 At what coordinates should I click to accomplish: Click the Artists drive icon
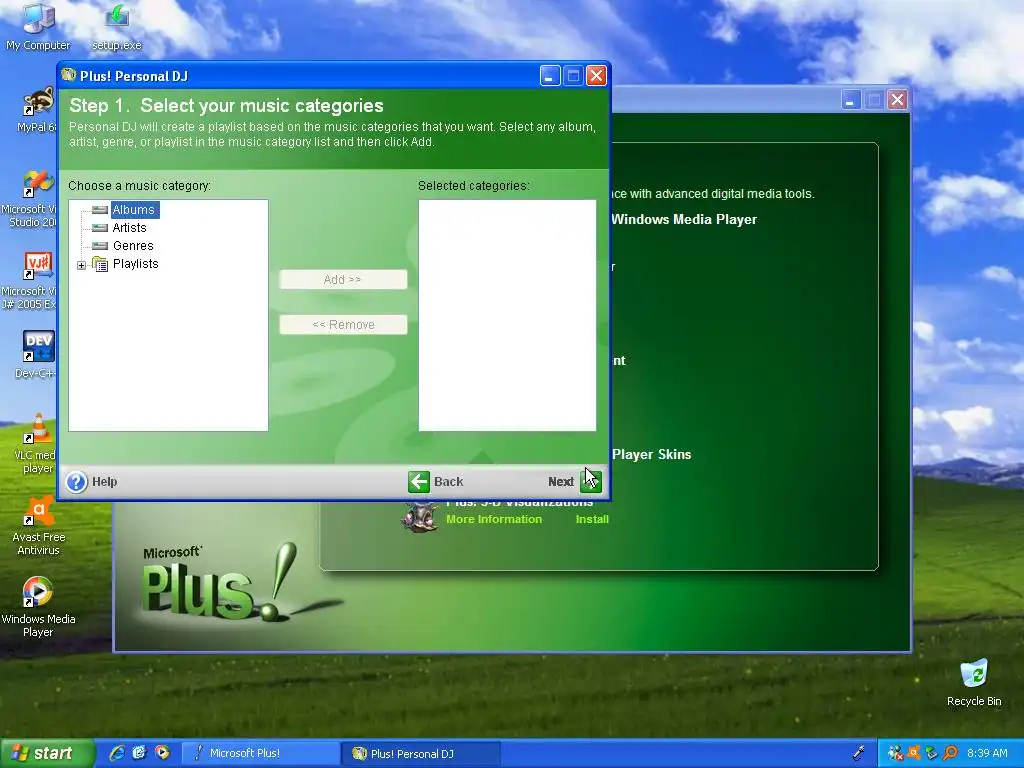[100, 228]
